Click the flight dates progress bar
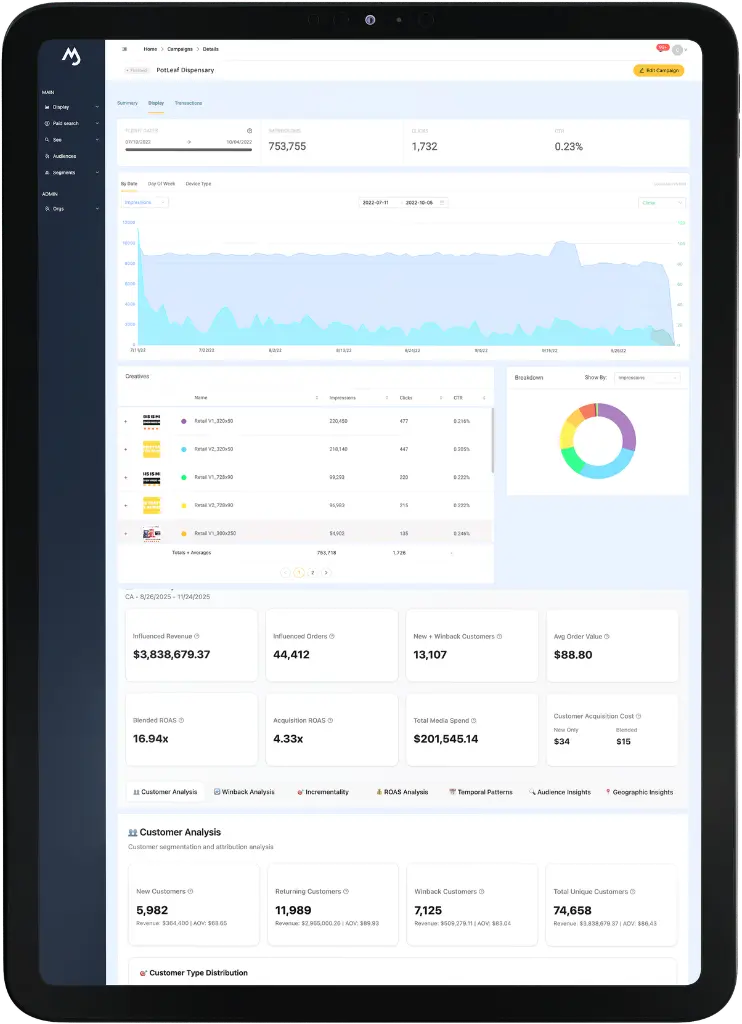Screen dimensions: 742x1024 coord(188,150)
